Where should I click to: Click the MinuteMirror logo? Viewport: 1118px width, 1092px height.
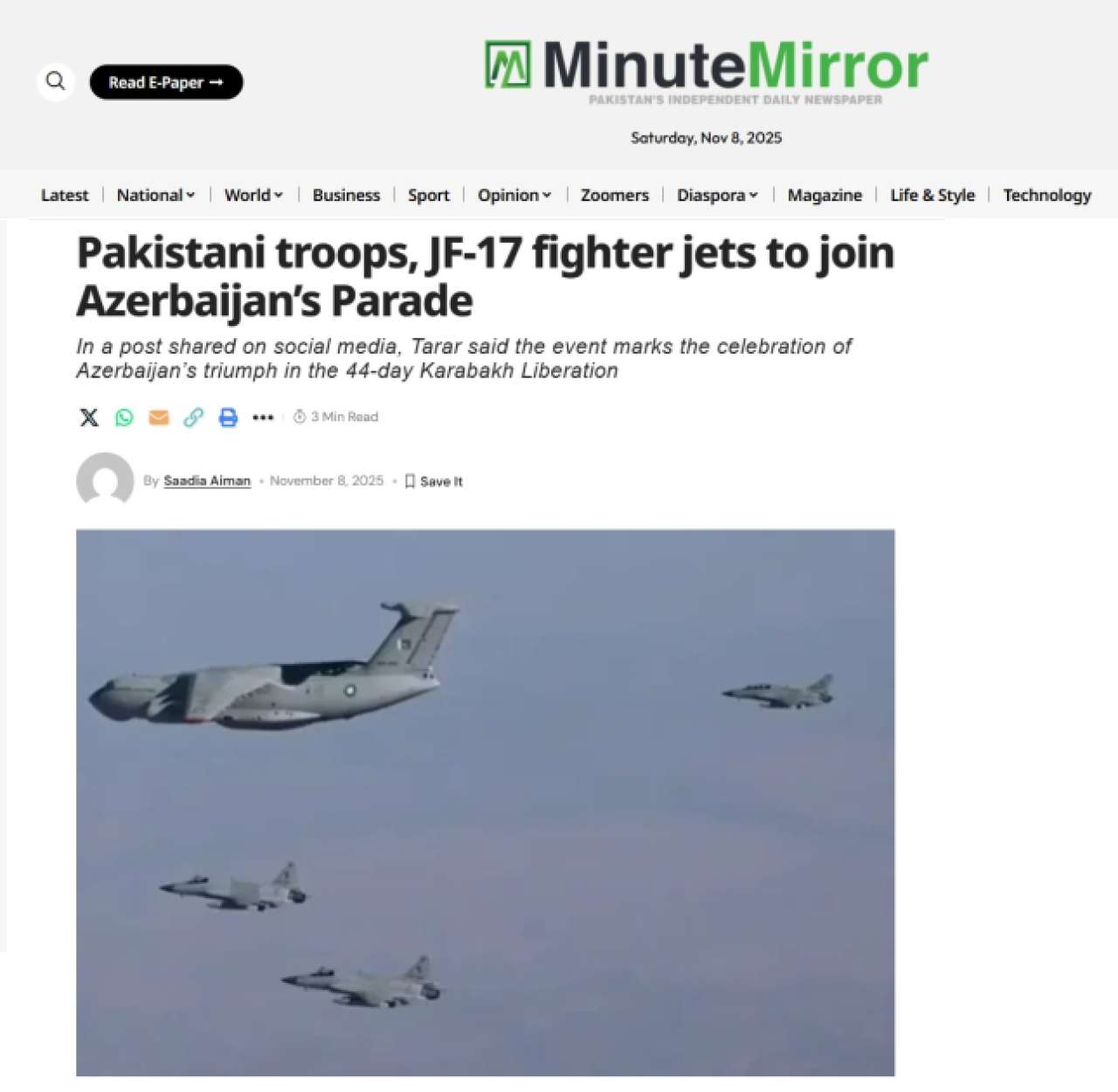706,66
